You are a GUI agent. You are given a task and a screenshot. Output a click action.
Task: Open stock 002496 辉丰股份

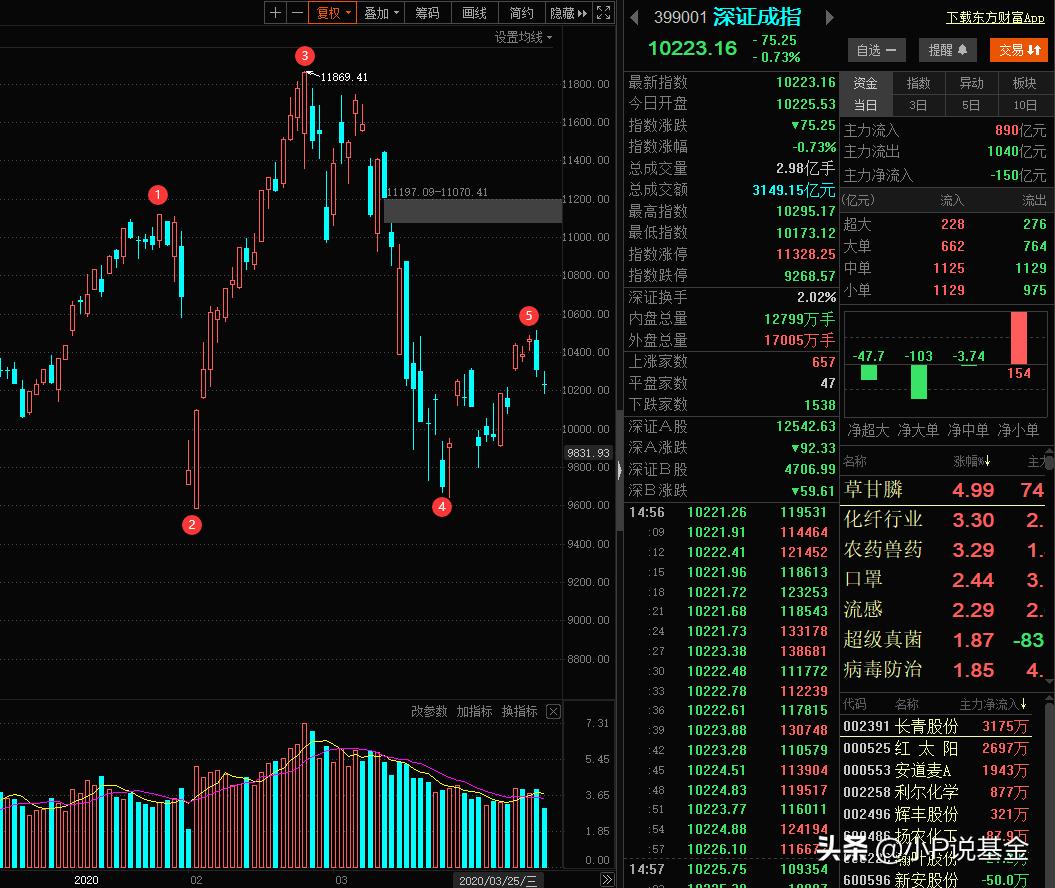click(x=936, y=815)
